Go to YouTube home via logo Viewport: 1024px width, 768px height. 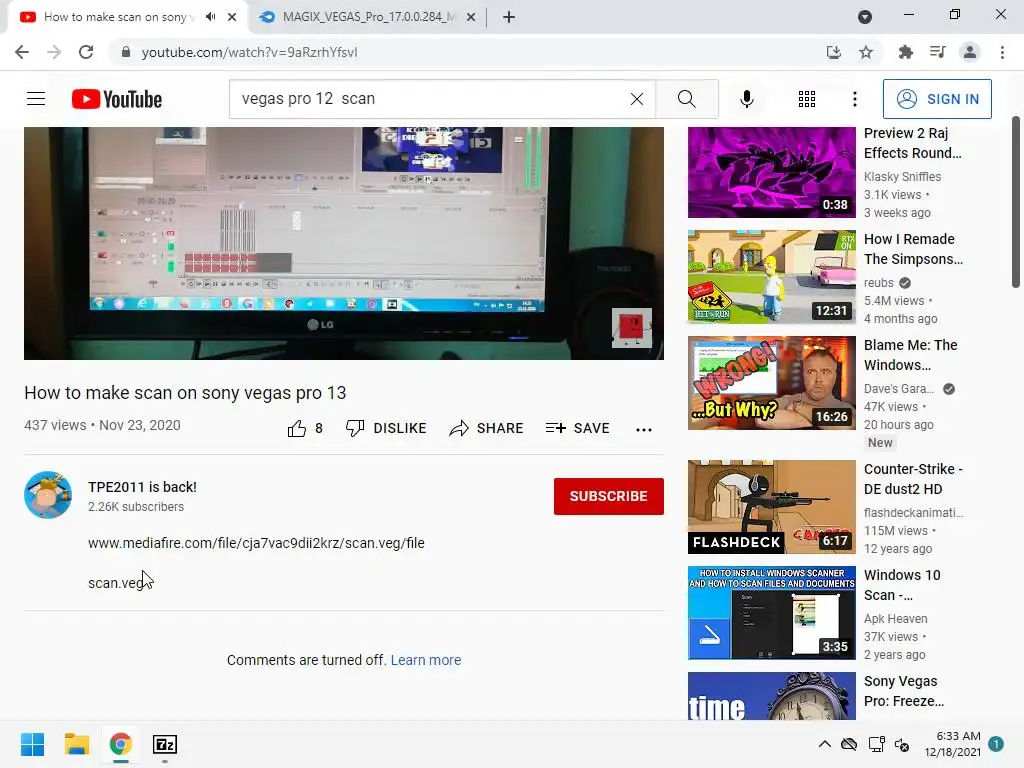click(x=117, y=99)
